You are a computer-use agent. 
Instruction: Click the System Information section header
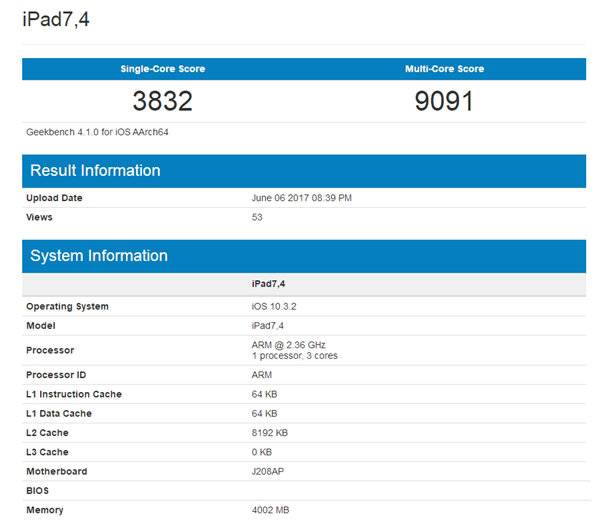[x=98, y=256]
